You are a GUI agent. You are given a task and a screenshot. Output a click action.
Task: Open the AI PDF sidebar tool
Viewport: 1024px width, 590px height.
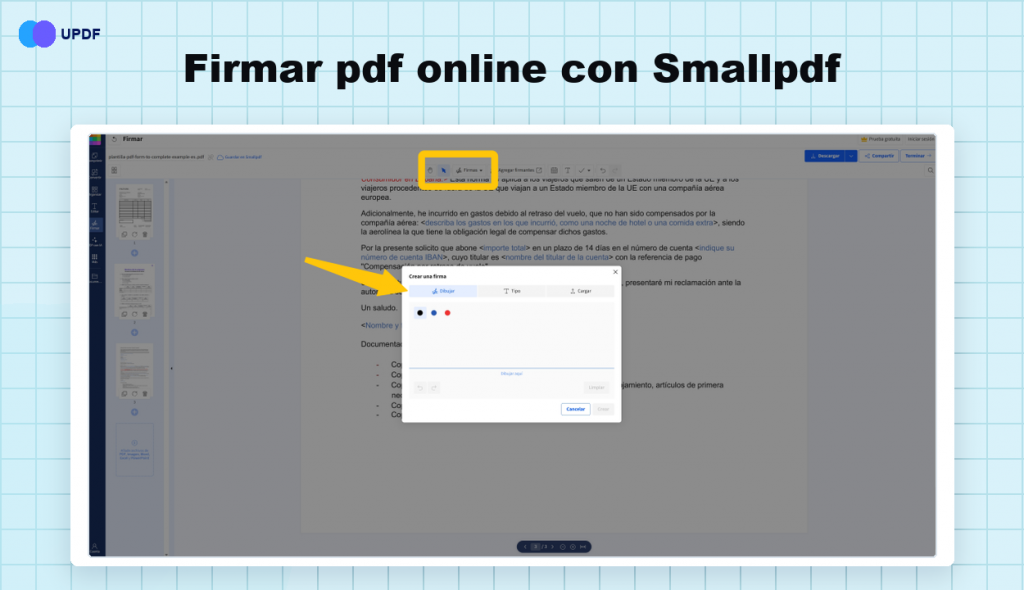tap(95, 242)
